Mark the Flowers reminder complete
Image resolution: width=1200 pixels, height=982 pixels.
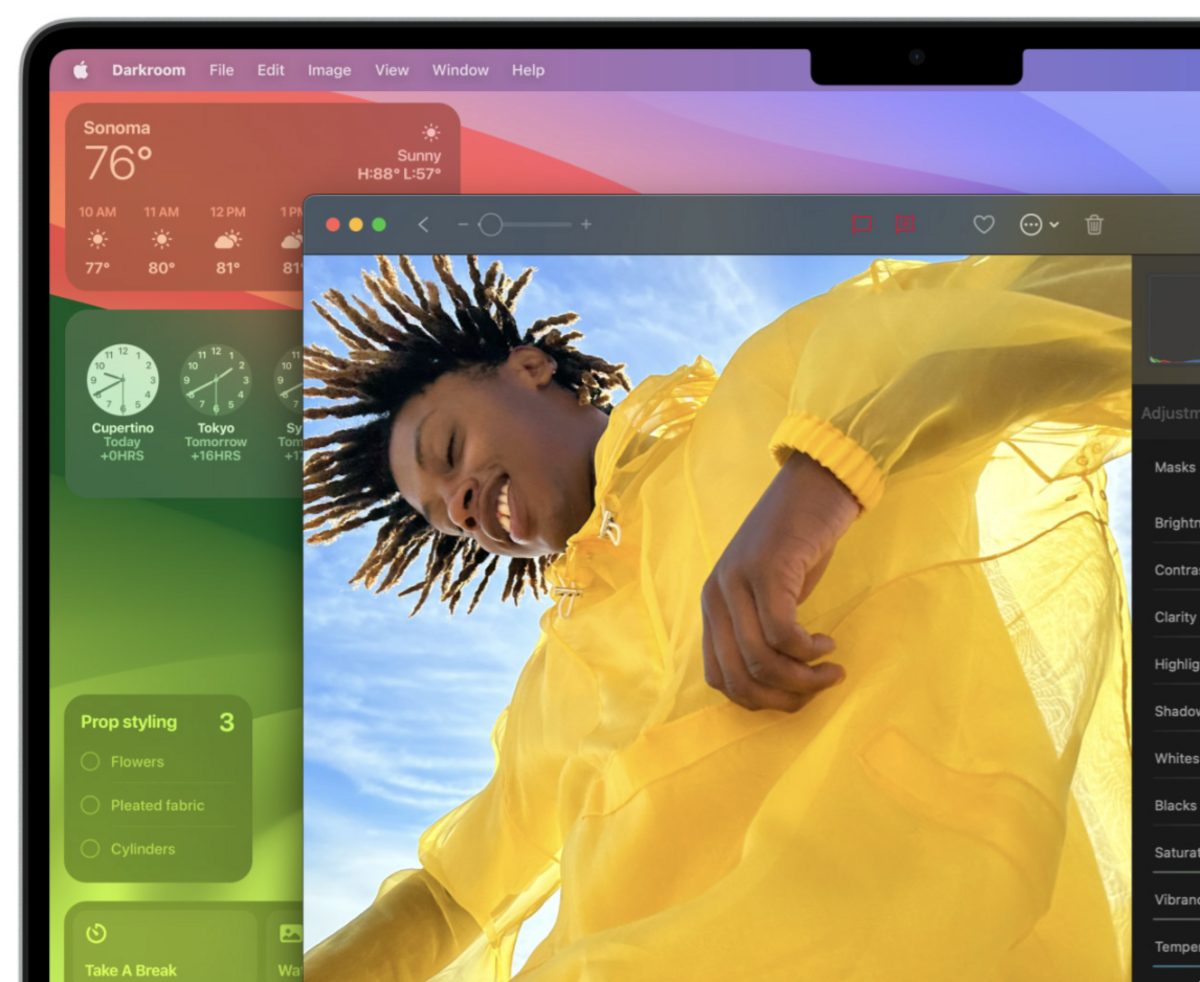point(90,762)
